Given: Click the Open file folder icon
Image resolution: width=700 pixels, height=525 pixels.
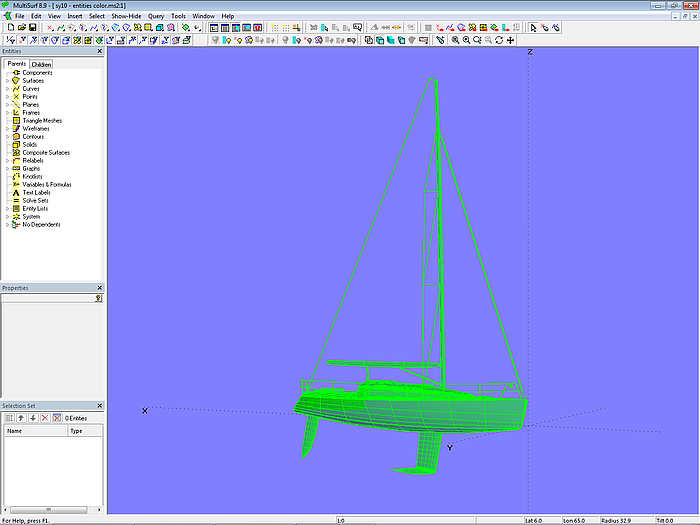Looking at the screenshot, I should (x=21, y=28).
